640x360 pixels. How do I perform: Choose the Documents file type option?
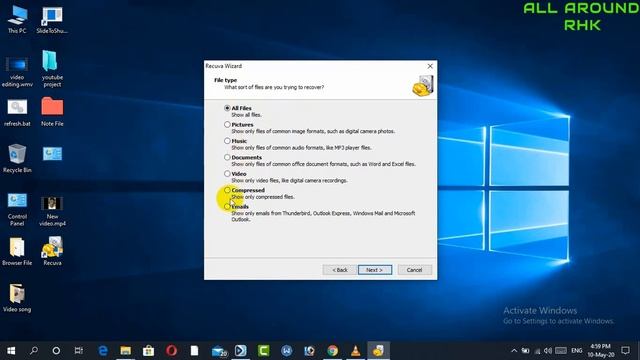coord(227,157)
